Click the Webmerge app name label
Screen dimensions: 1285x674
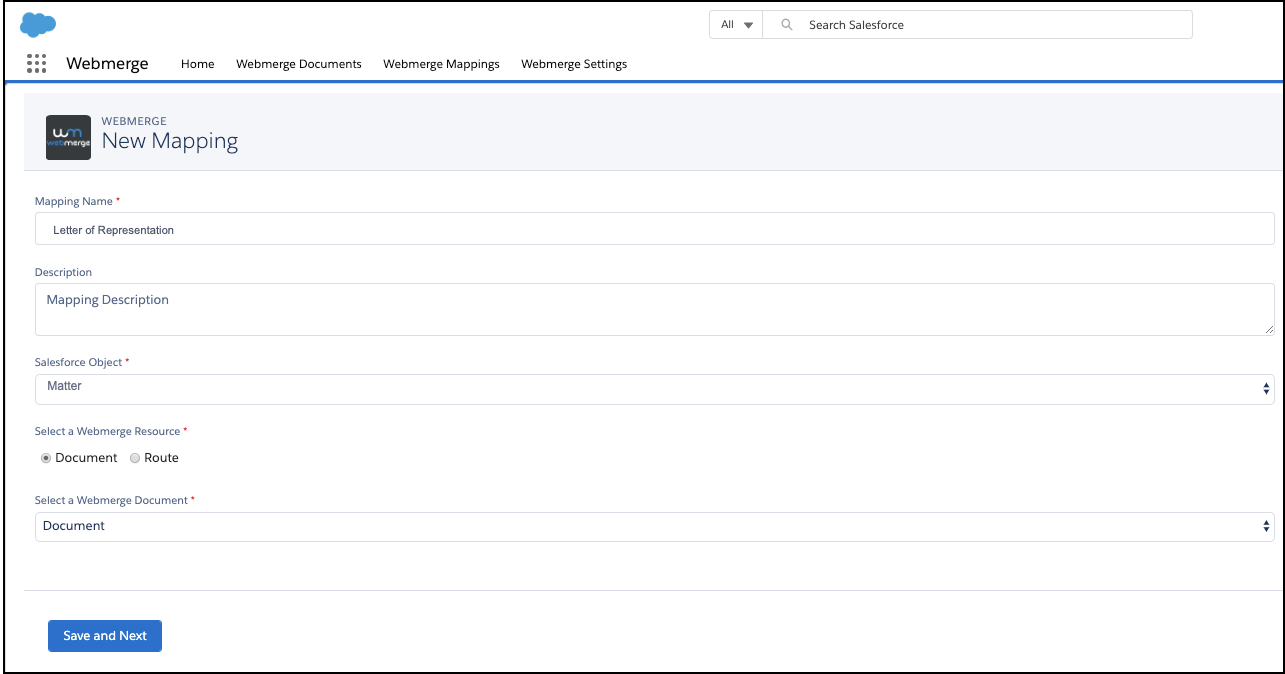(107, 64)
